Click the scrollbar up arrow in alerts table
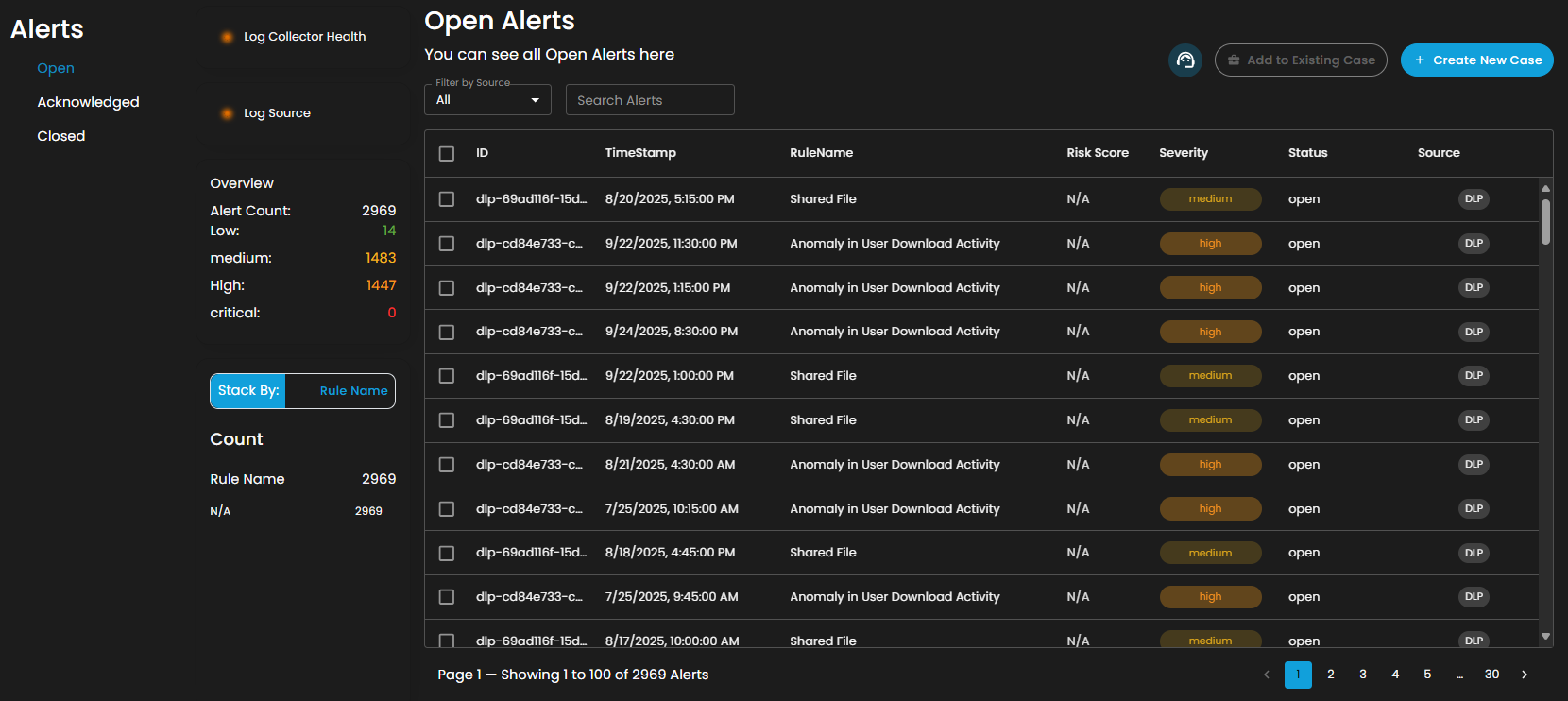The height and width of the screenshot is (701, 1568). click(1545, 188)
